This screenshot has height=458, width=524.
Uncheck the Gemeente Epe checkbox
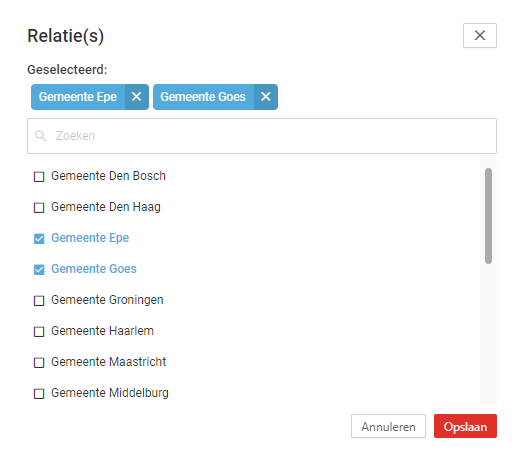(x=39, y=239)
